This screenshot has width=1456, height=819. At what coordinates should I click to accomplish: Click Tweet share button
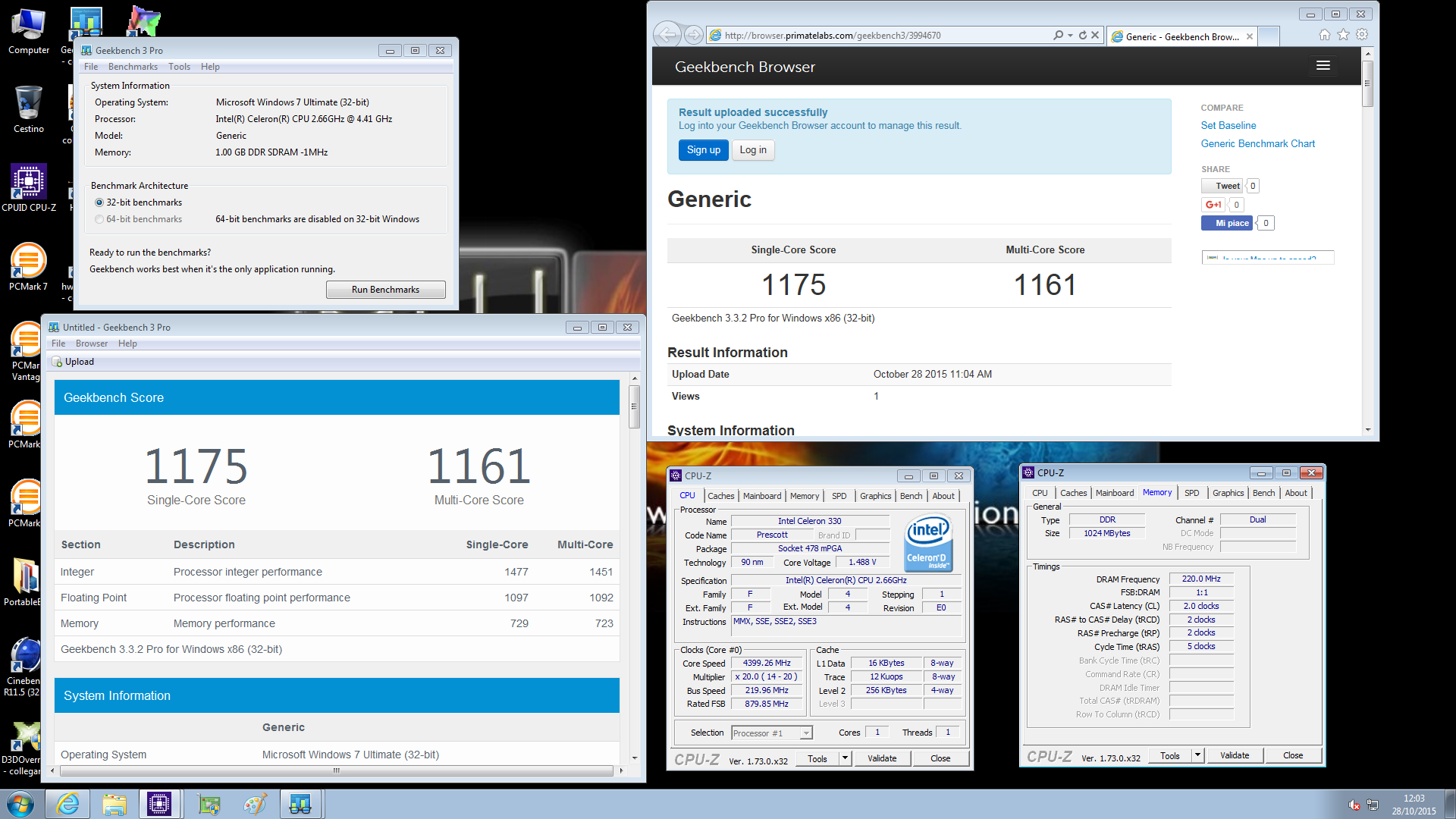[x=1222, y=186]
